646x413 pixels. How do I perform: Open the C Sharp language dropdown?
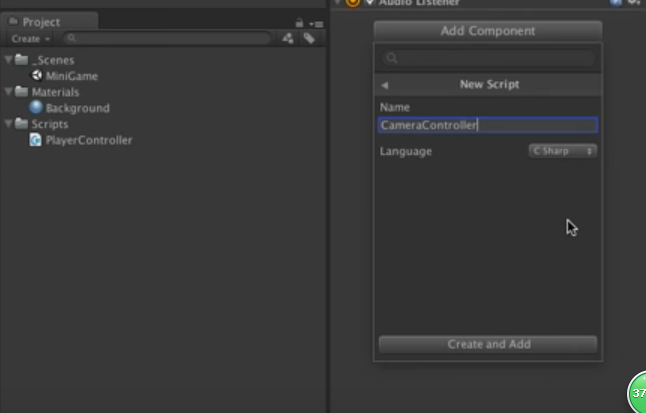[563, 151]
